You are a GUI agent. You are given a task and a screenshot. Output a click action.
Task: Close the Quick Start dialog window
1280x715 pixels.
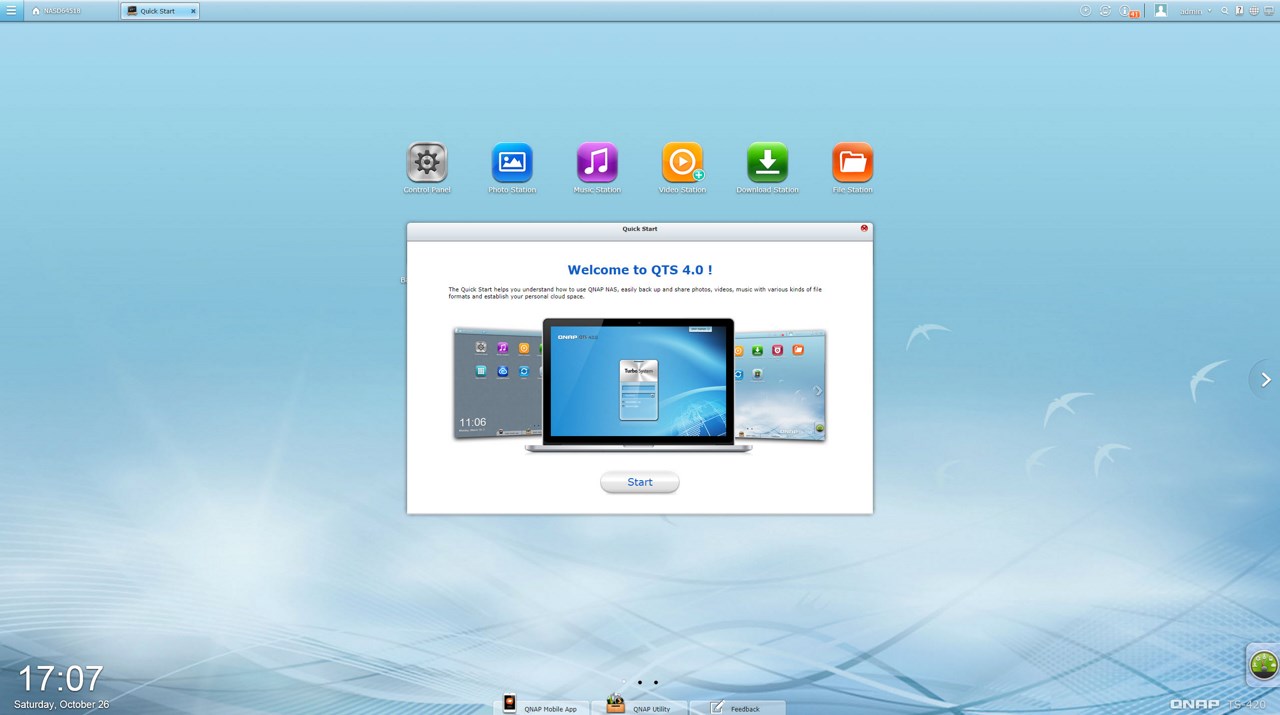pyautogui.click(x=864, y=228)
